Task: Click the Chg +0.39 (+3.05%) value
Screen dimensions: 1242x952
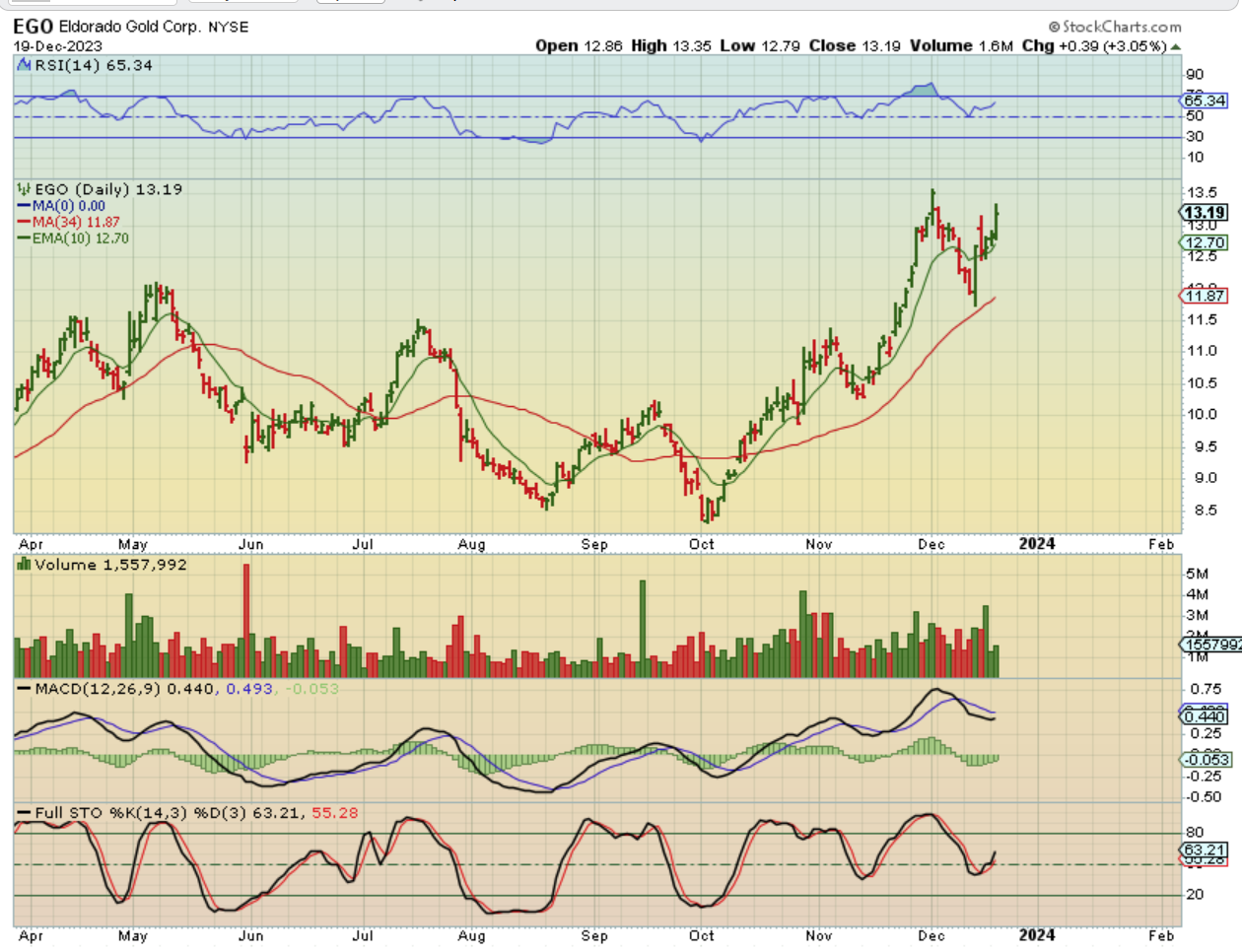Action: (x=1094, y=45)
